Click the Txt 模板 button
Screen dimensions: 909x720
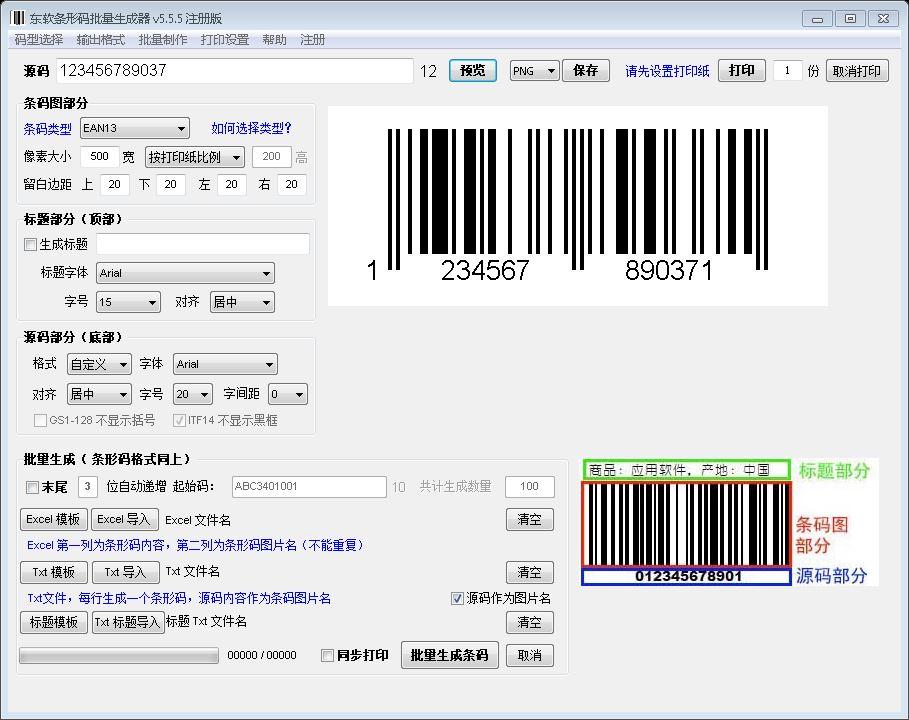[x=53, y=572]
